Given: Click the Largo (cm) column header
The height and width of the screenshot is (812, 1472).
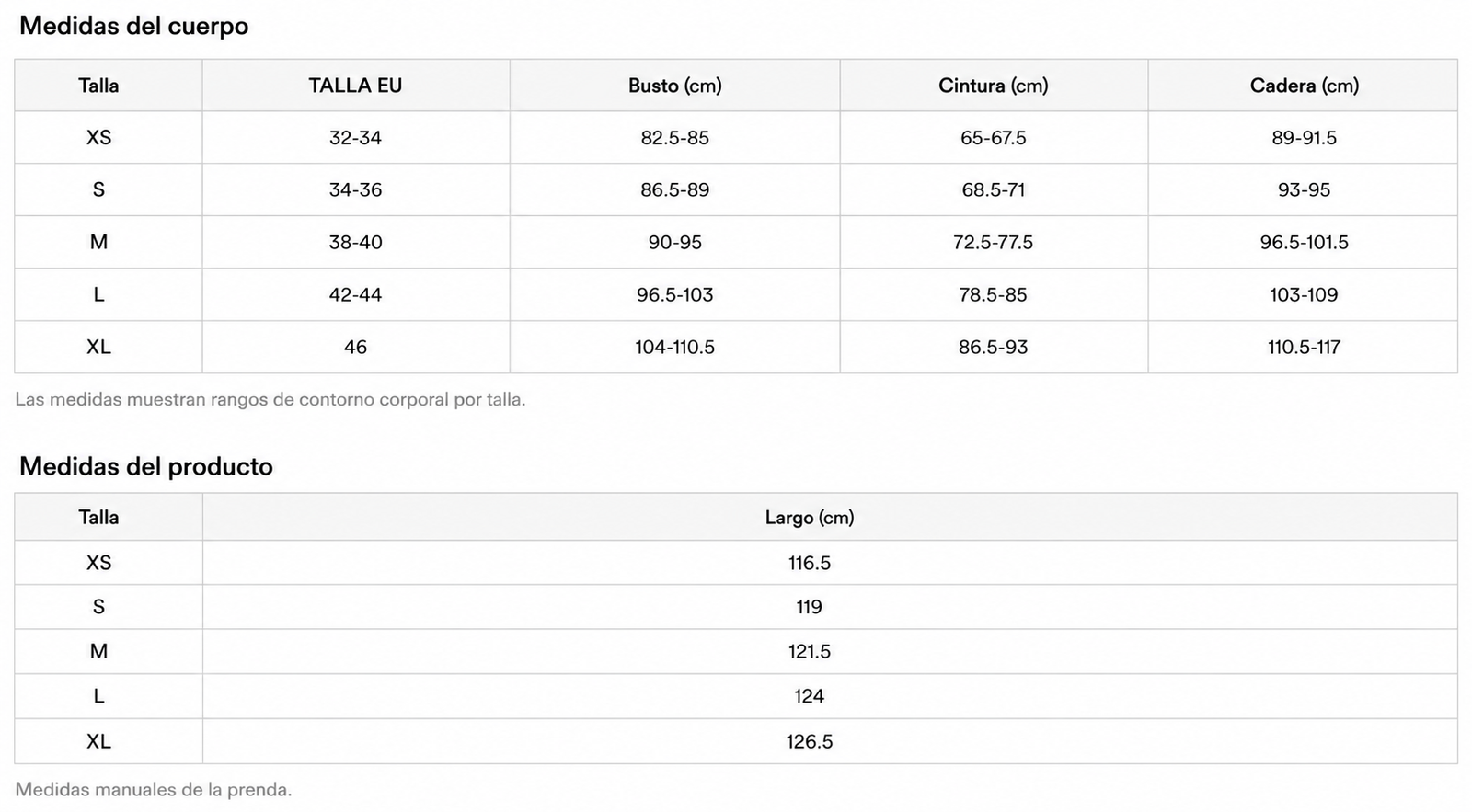Looking at the screenshot, I should click(810, 518).
